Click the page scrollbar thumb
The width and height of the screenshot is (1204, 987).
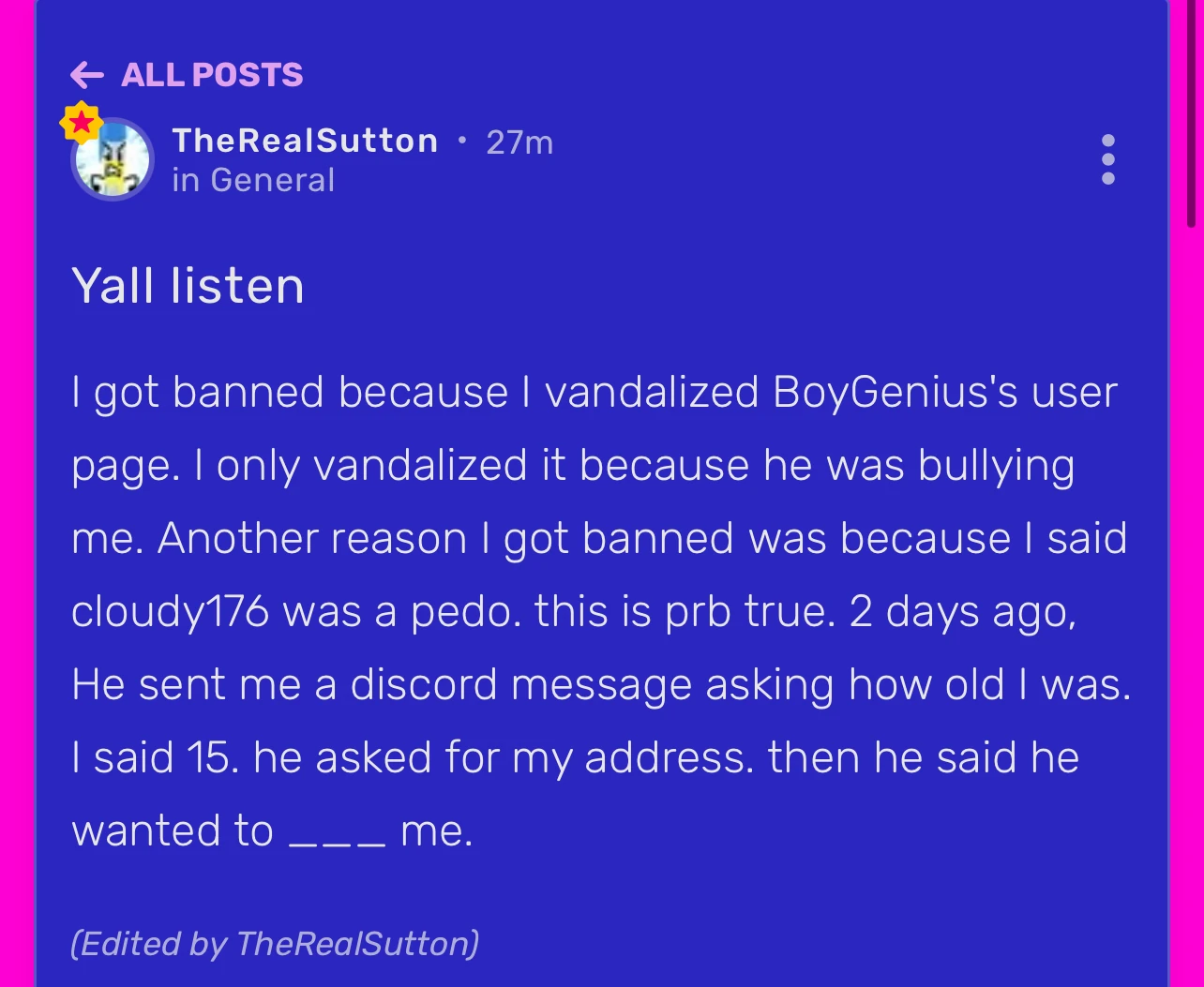pos(1191,112)
